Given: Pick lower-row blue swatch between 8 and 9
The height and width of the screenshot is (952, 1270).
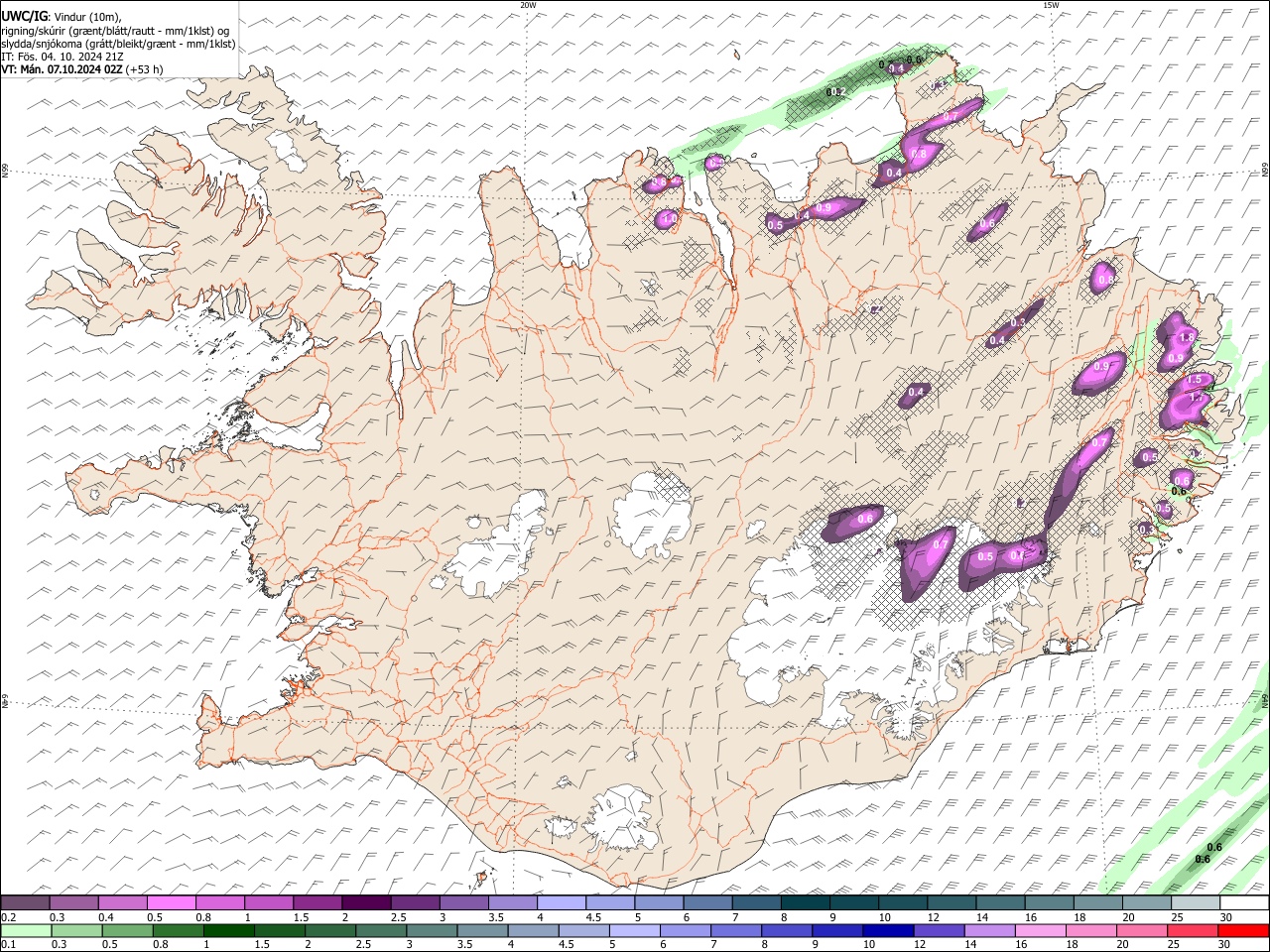Looking at the screenshot, I should point(787,930).
